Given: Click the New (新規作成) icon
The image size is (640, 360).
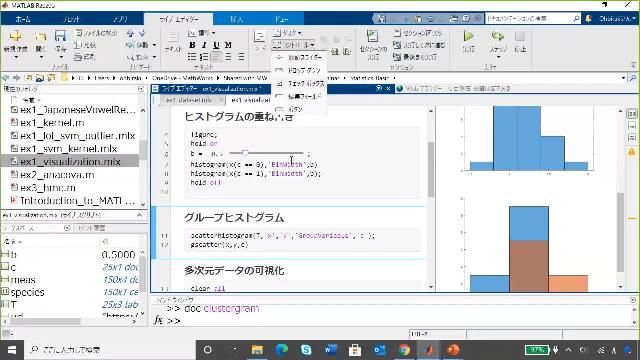Looking at the screenshot, I should click(16, 36).
